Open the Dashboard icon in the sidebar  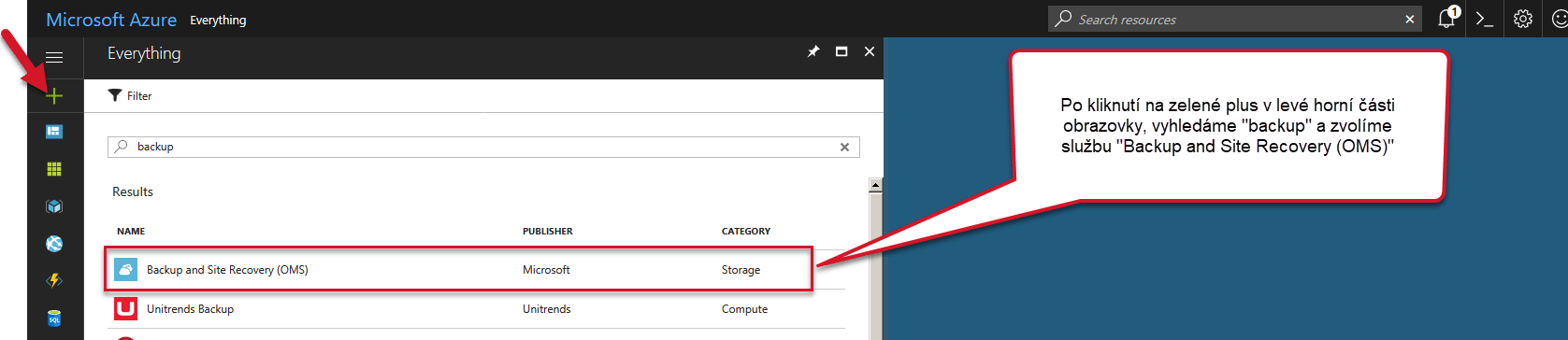pos(54,132)
